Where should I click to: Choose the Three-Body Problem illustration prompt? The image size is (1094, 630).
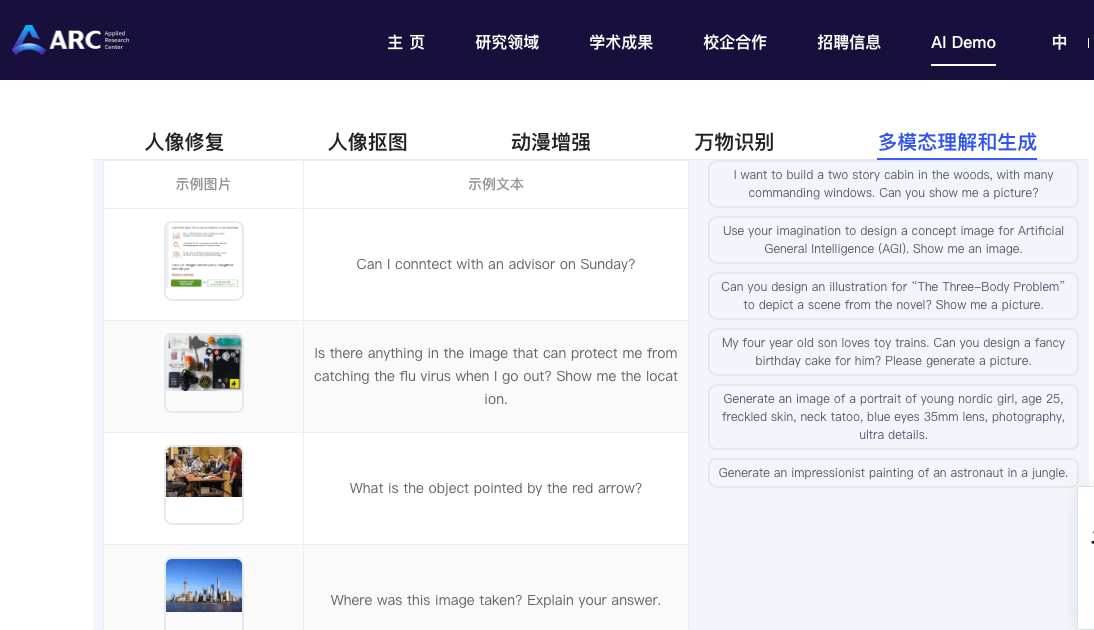893,296
